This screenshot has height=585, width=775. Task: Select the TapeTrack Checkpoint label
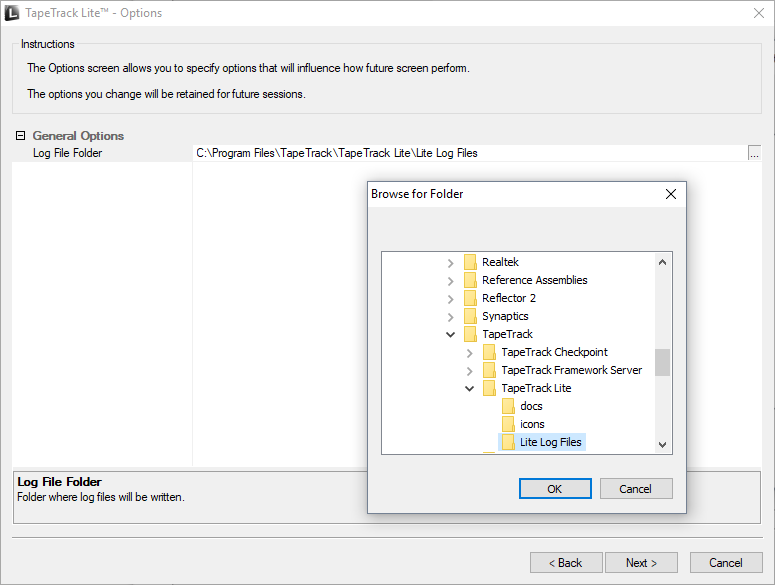(555, 352)
